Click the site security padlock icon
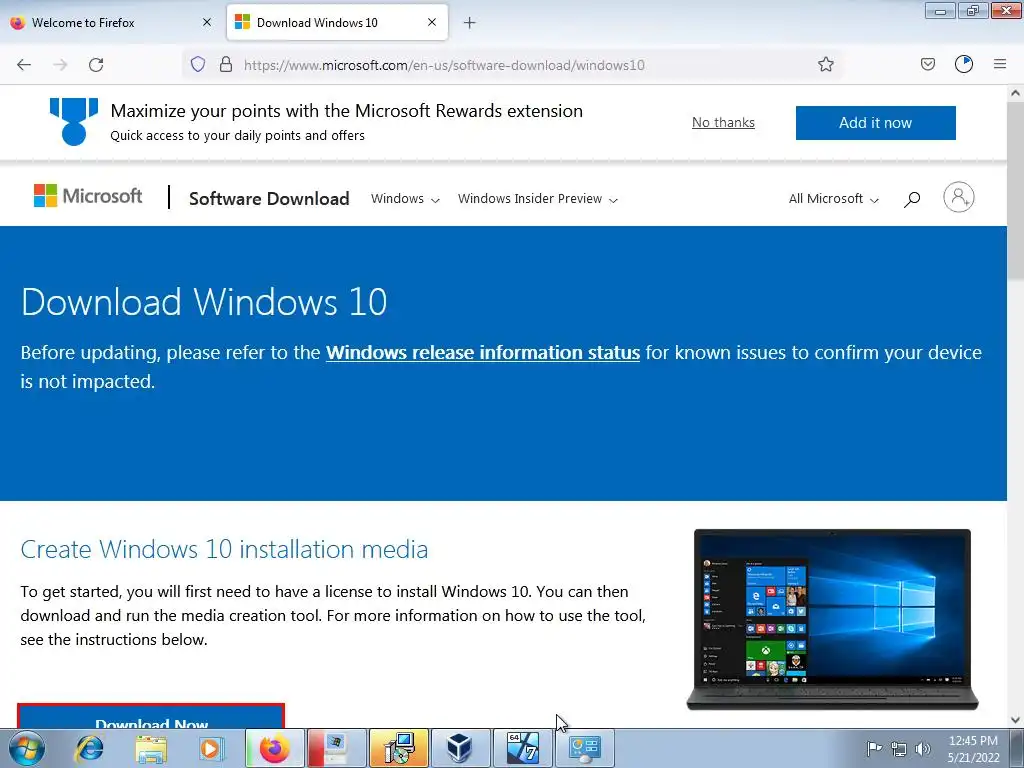Screen dimensions: 1024x768 pos(226,64)
